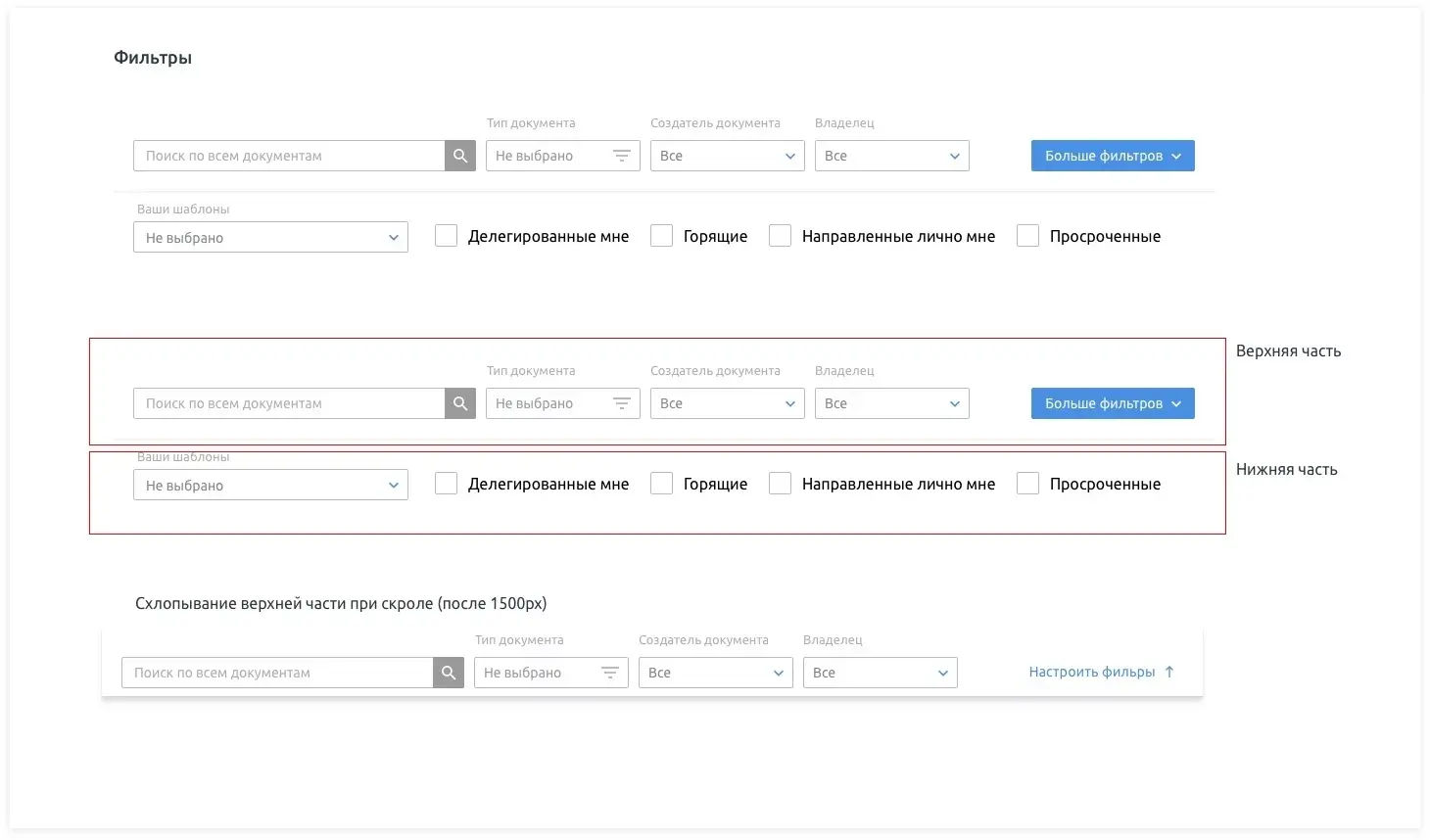Click the Создатель документа label in the Верхняя часть block

[x=715, y=371]
